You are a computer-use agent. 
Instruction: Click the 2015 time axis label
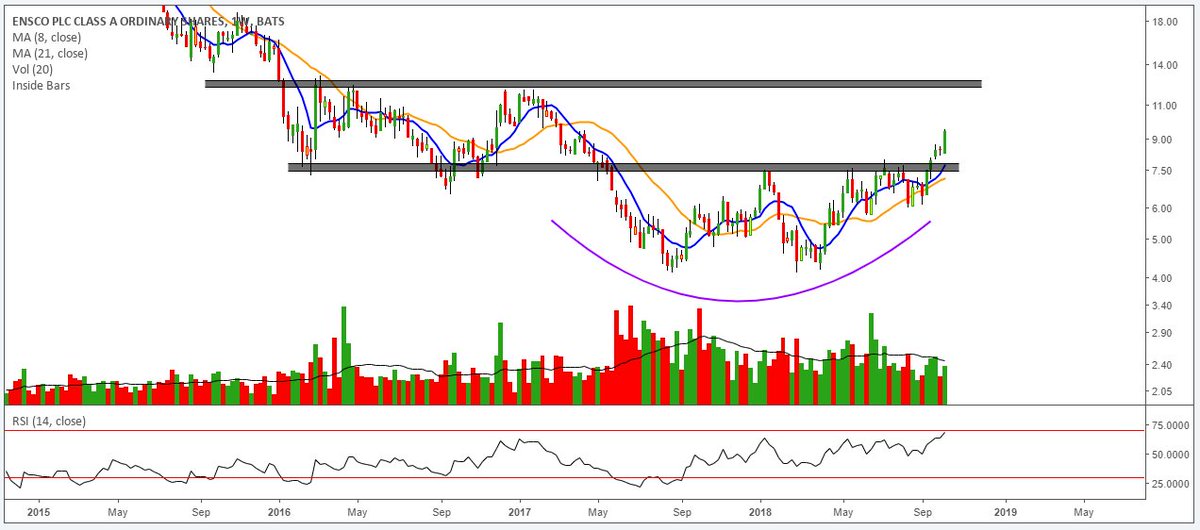pos(39,512)
